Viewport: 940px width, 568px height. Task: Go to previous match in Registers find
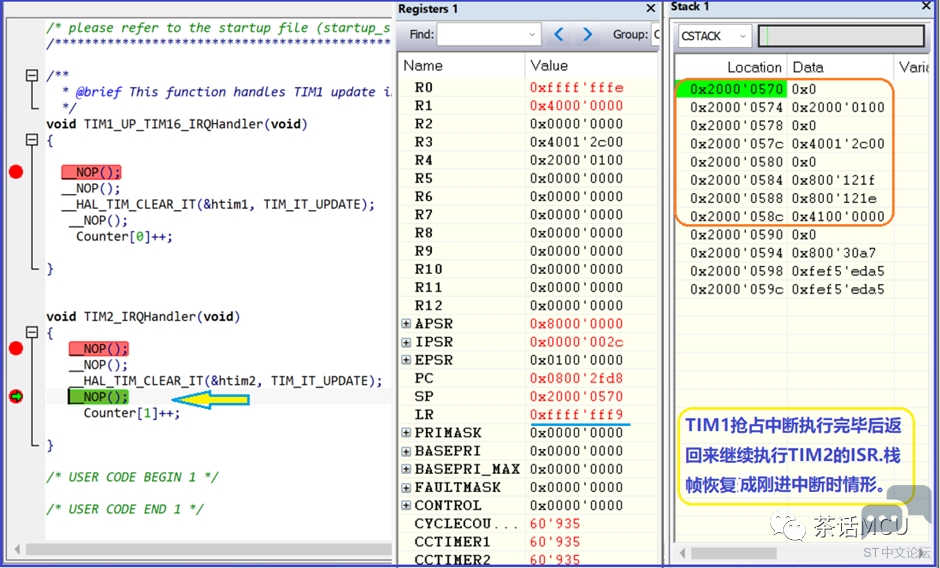(x=559, y=34)
